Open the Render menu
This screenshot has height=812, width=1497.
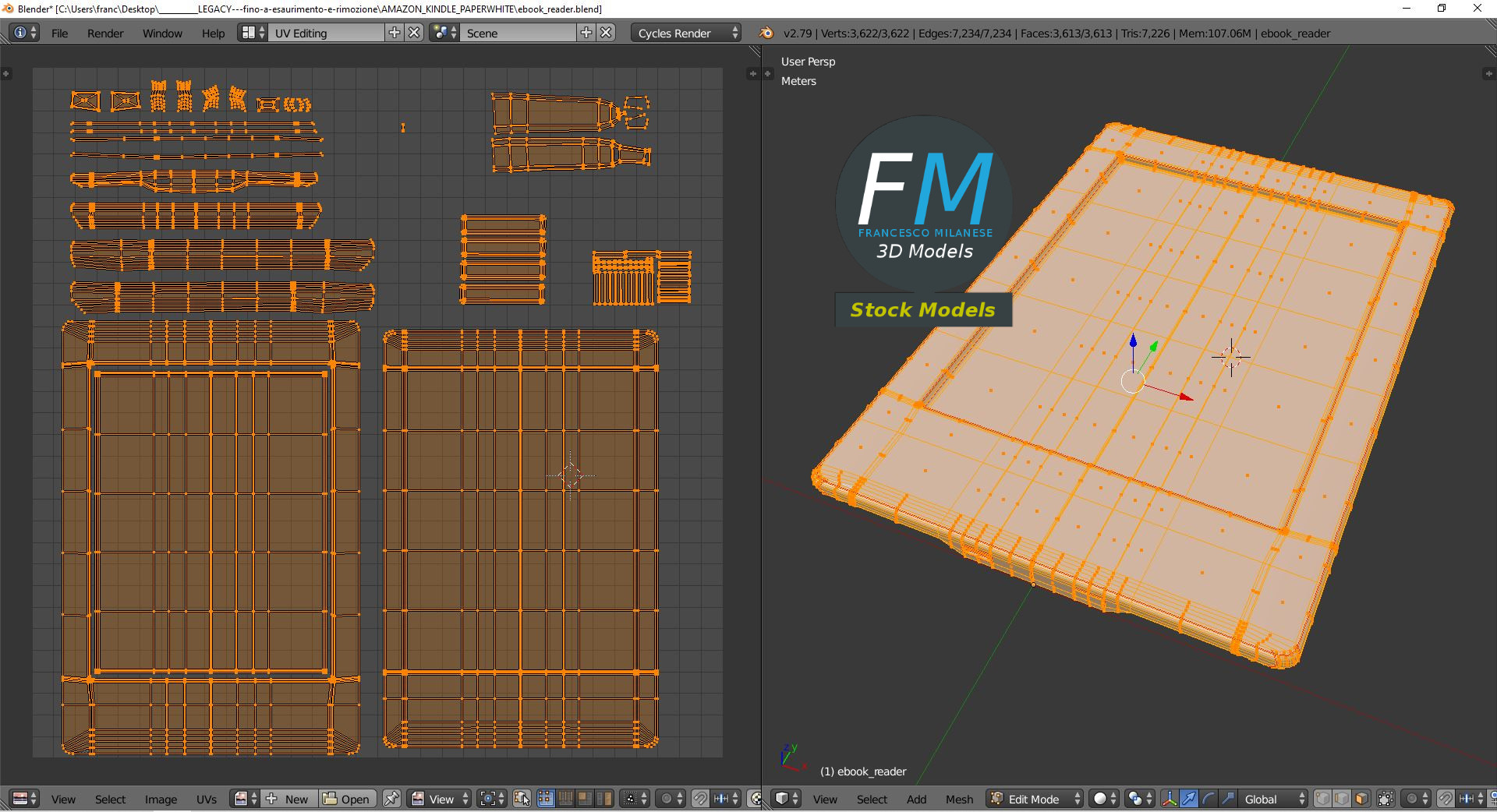click(105, 33)
